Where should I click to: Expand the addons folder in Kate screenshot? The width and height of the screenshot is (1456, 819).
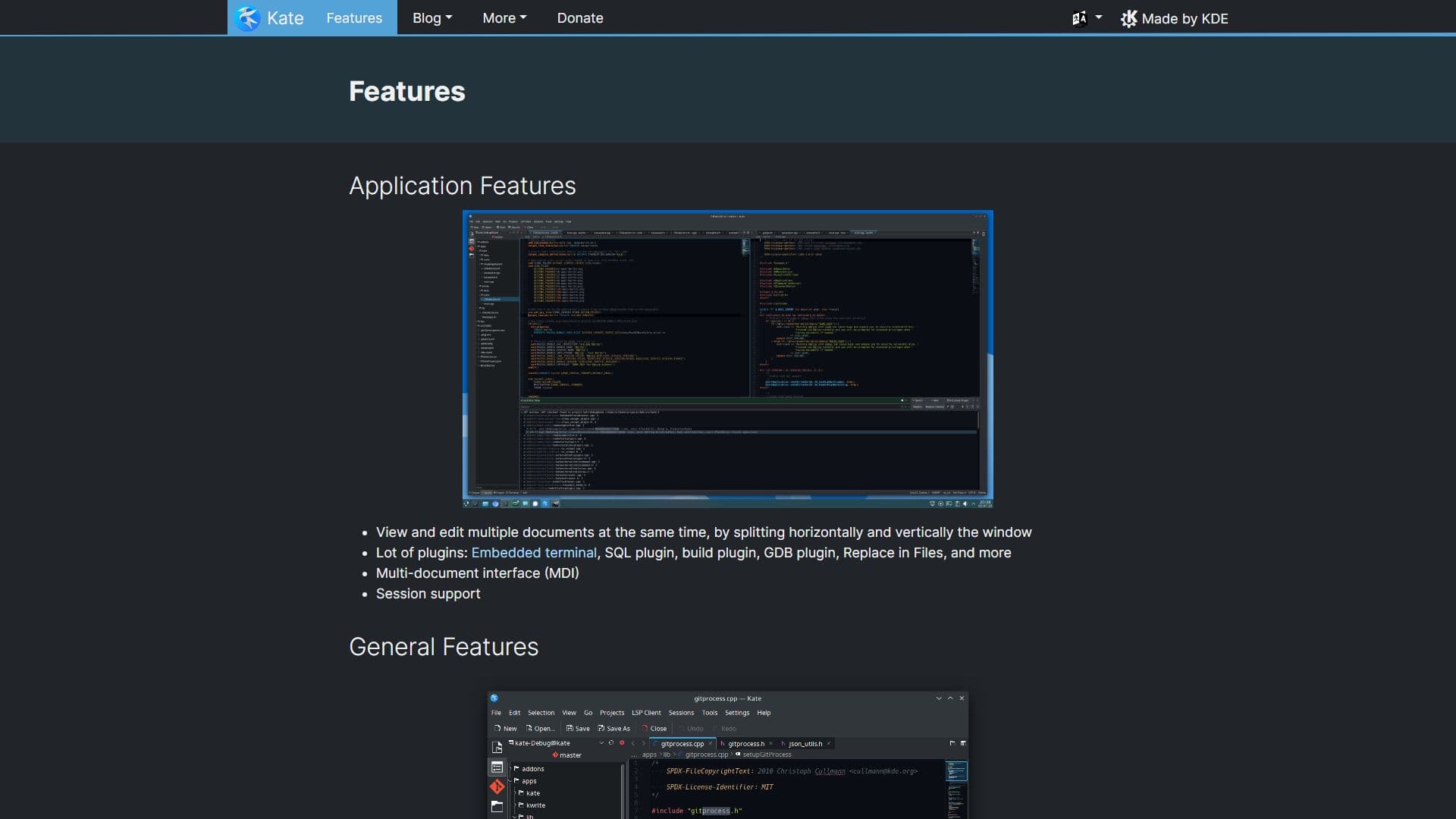point(510,768)
